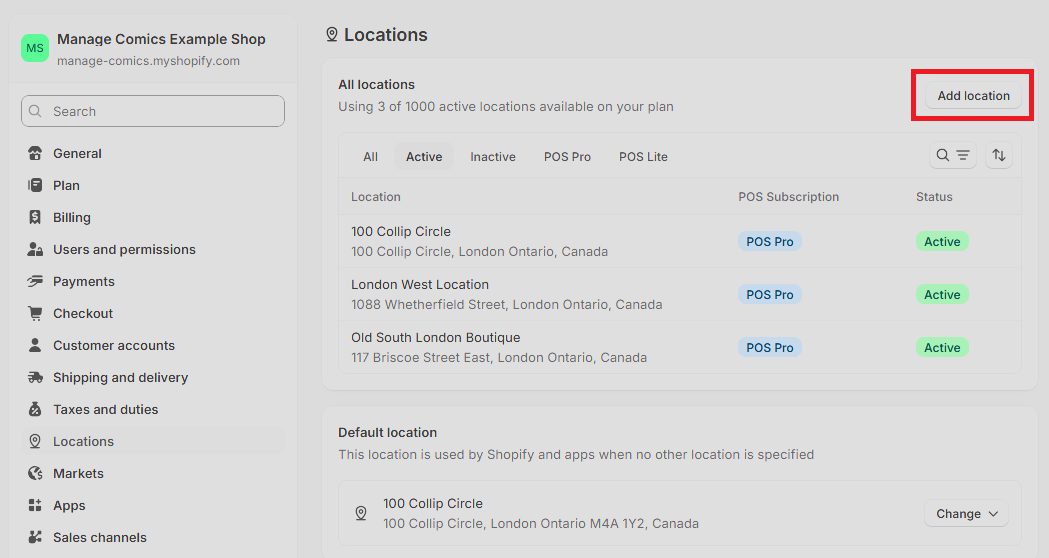This screenshot has width=1049, height=558.
Task: Open General settings store icon
Action: point(35,153)
